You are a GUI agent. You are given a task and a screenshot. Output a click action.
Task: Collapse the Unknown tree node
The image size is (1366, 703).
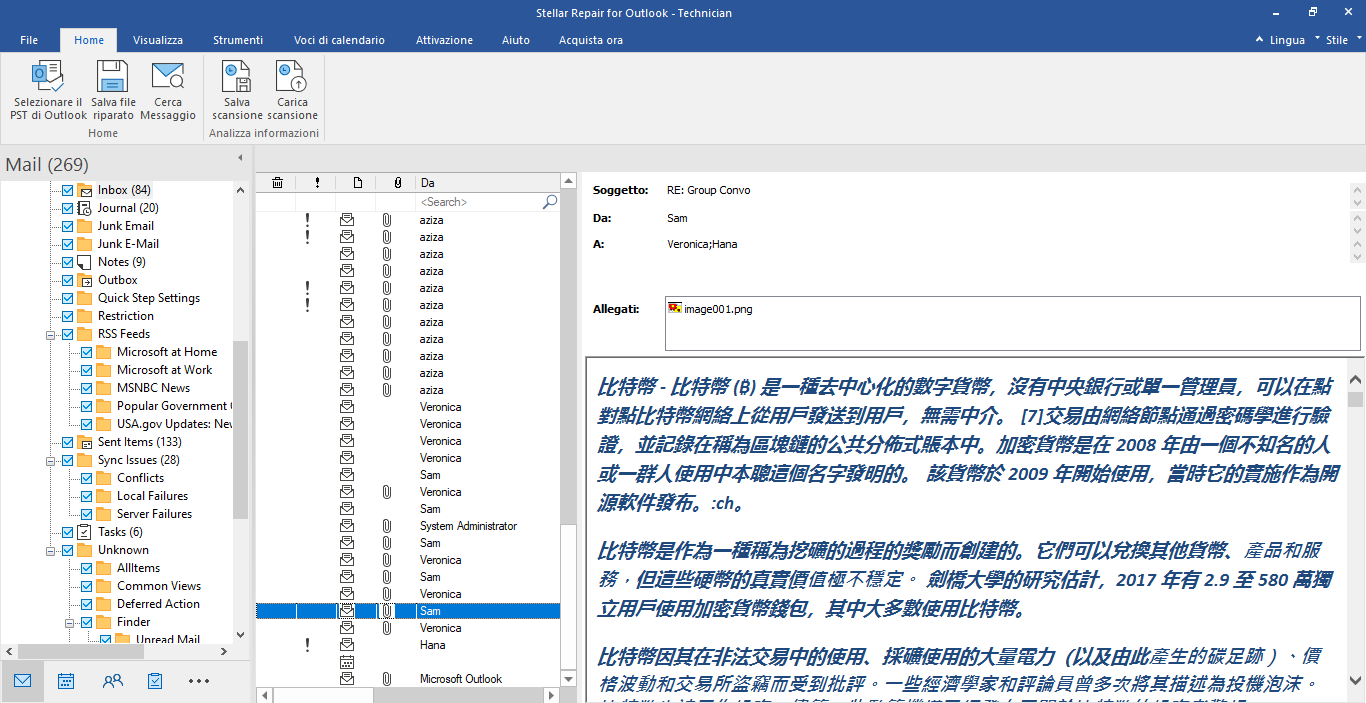point(52,550)
